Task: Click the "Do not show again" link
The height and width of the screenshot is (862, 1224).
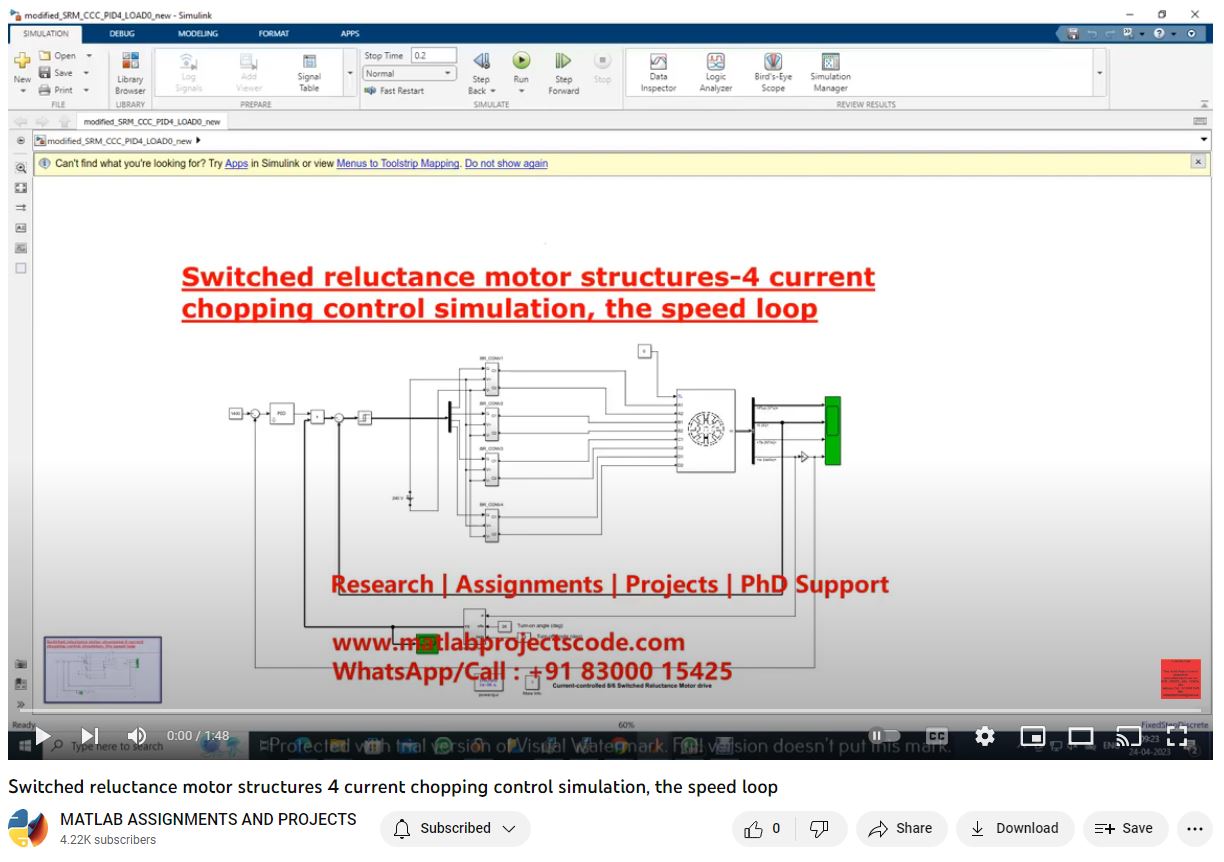Action: click(x=506, y=163)
